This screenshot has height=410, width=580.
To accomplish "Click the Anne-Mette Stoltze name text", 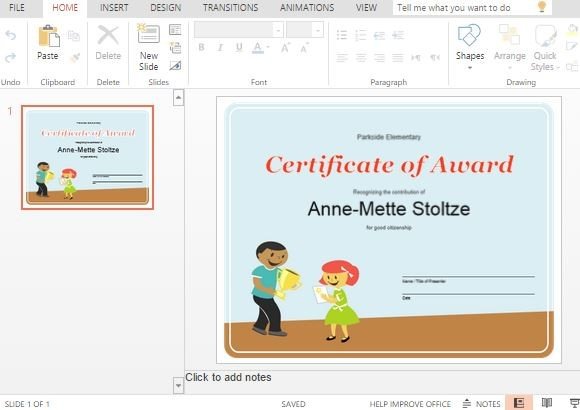I will point(389,209).
